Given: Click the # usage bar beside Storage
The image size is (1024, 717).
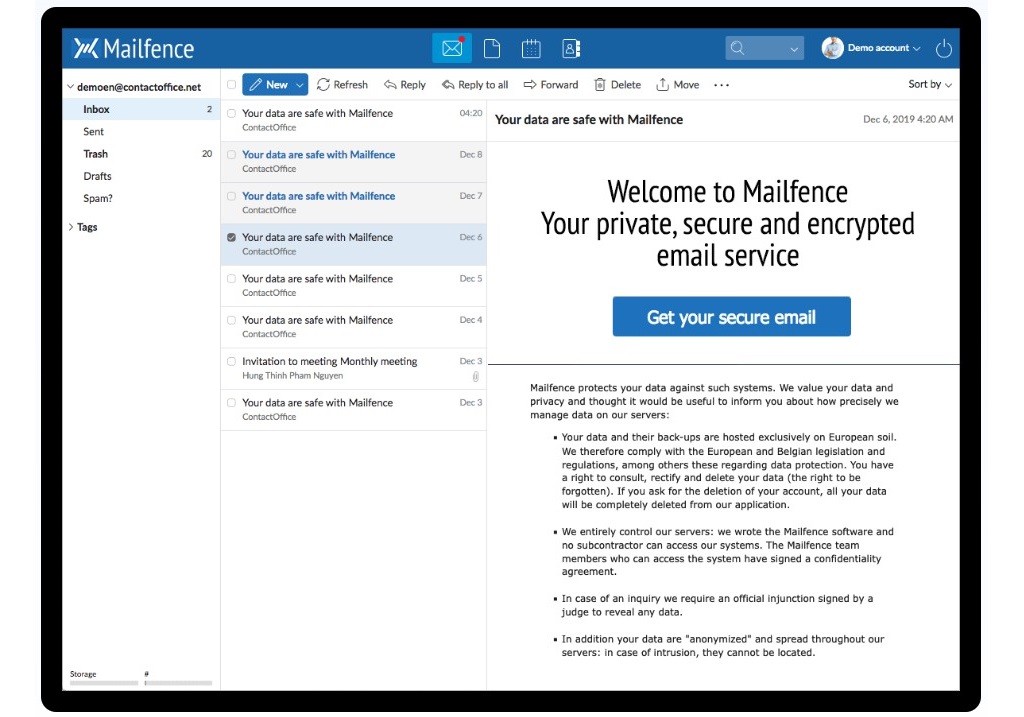Looking at the screenshot, I should tap(178, 683).
